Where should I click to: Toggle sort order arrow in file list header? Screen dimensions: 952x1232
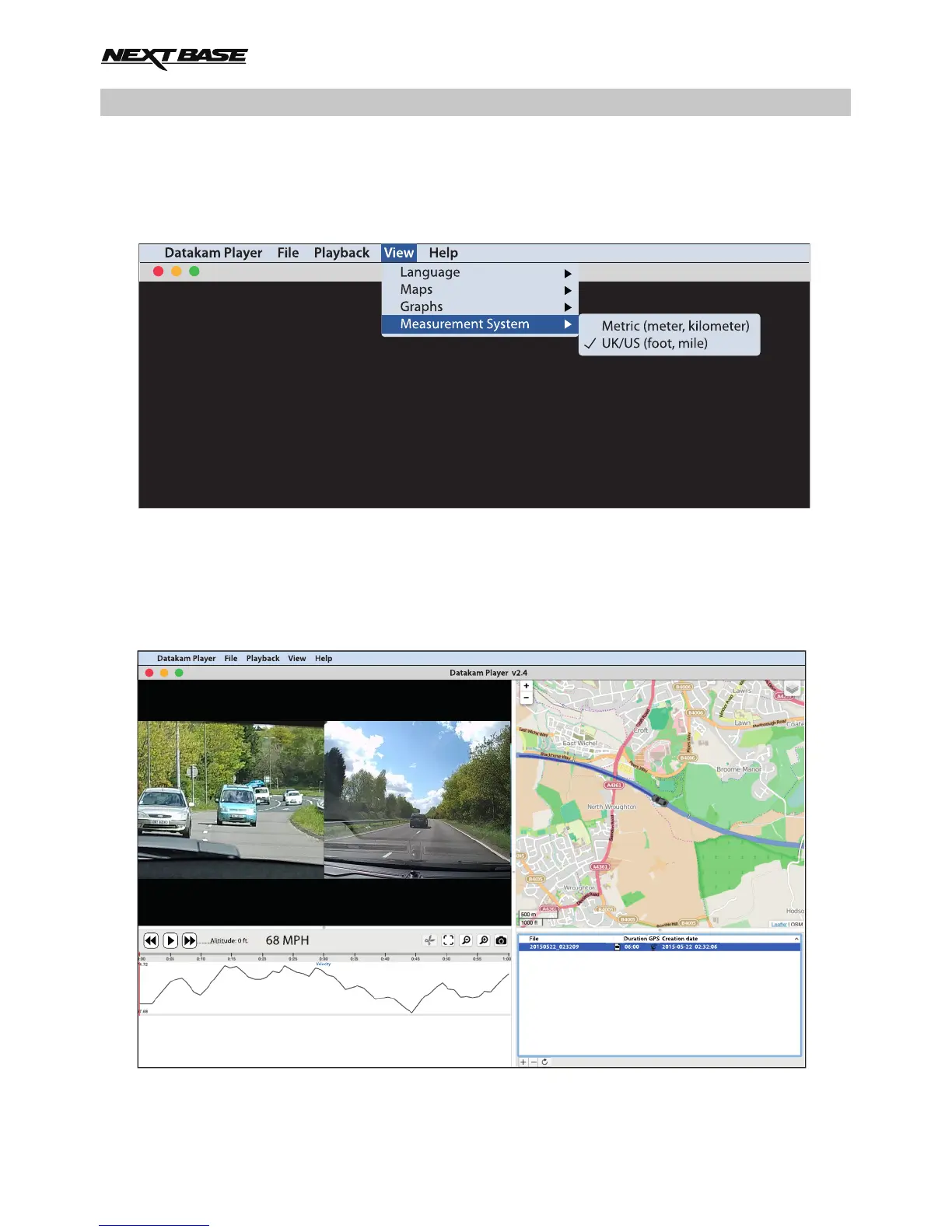pyautogui.click(x=796, y=939)
